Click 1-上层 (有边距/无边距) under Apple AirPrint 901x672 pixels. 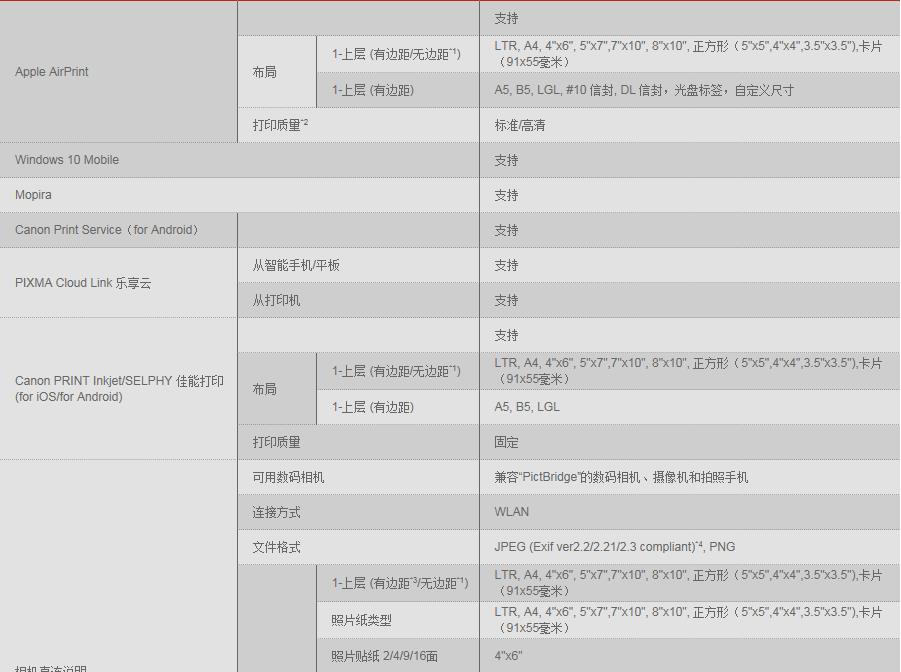pyautogui.click(x=396, y=54)
